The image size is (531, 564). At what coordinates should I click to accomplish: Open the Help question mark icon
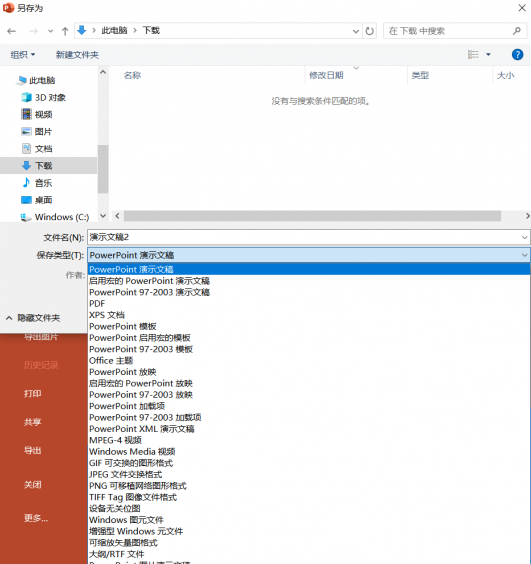point(517,55)
